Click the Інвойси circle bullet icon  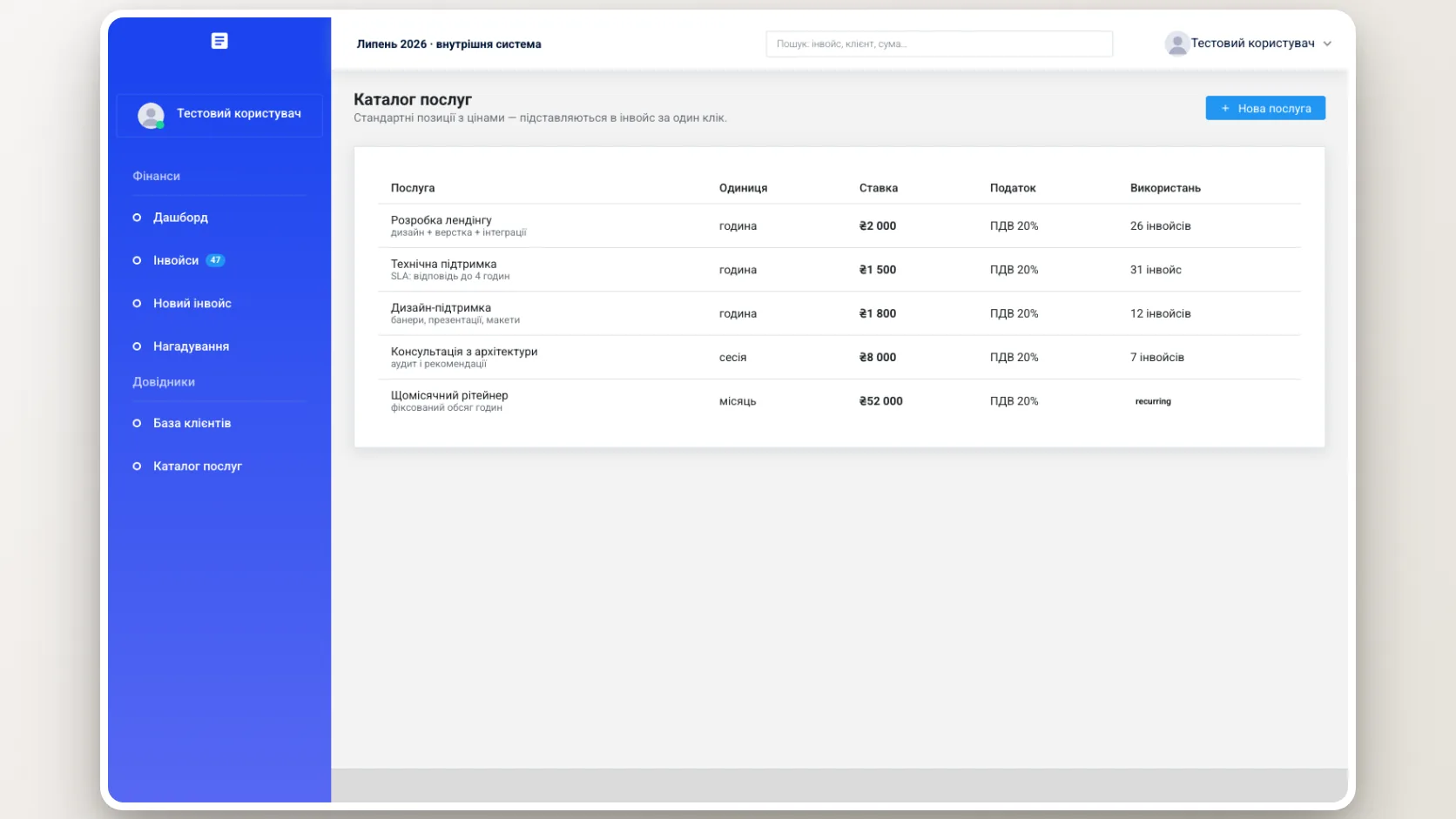pyautogui.click(x=137, y=260)
